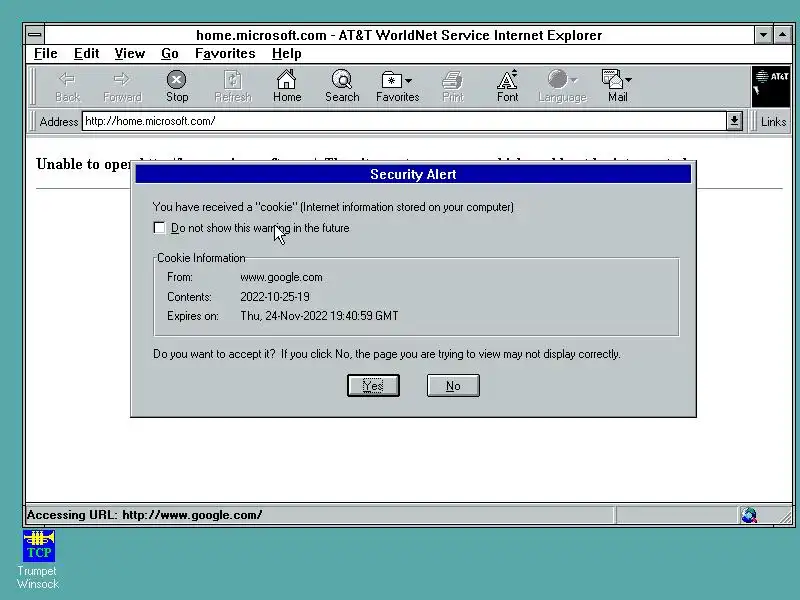Click the Security Alert title bar
Image resolution: width=800 pixels, height=600 pixels.
click(x=413, y=174)
